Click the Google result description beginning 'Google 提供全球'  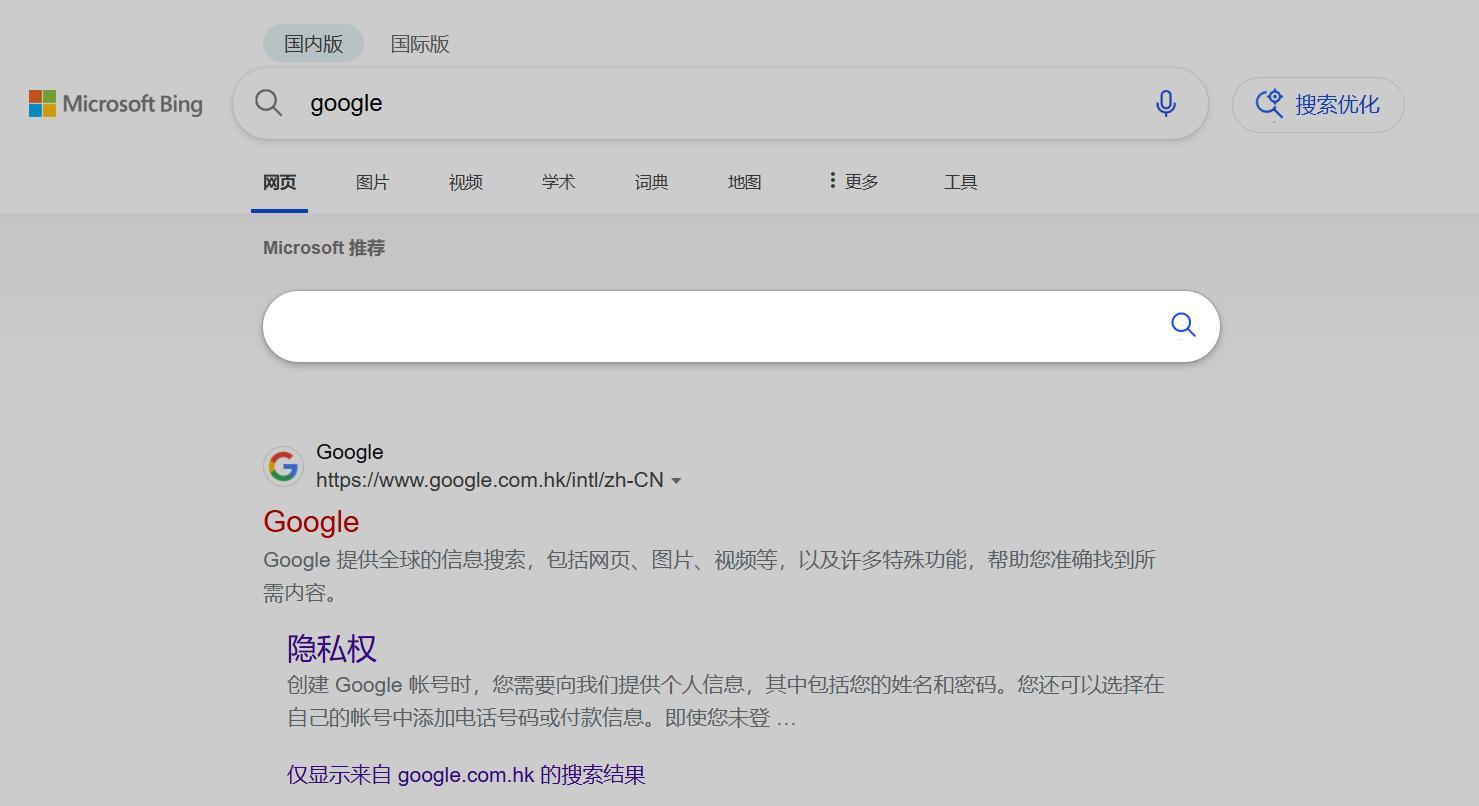(710, 576)
